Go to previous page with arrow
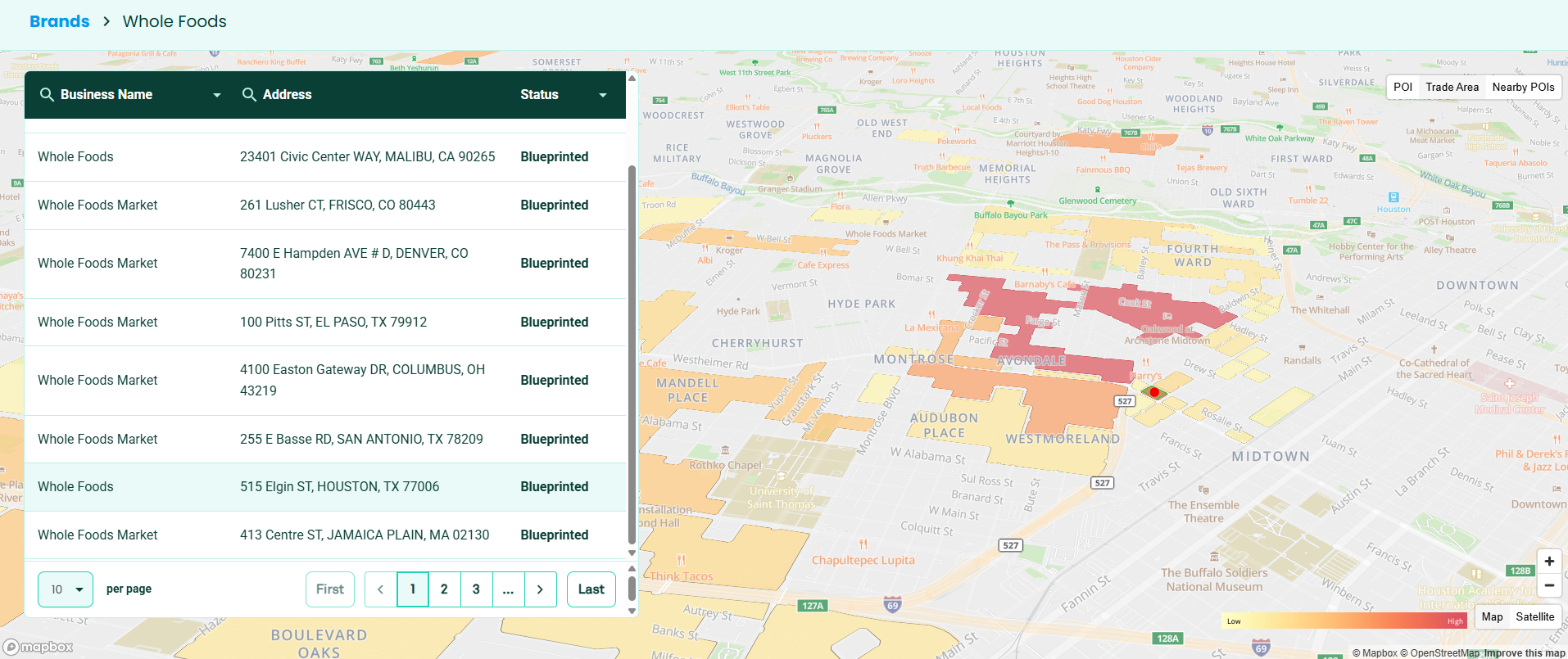Viewport: 1568px width, 659px height. (380, 589)
